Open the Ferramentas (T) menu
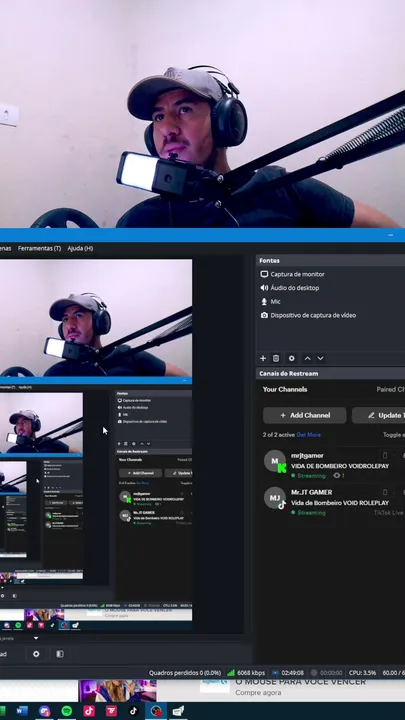The height and width of the screenshot is (720, 405). [x=39, y=248]
